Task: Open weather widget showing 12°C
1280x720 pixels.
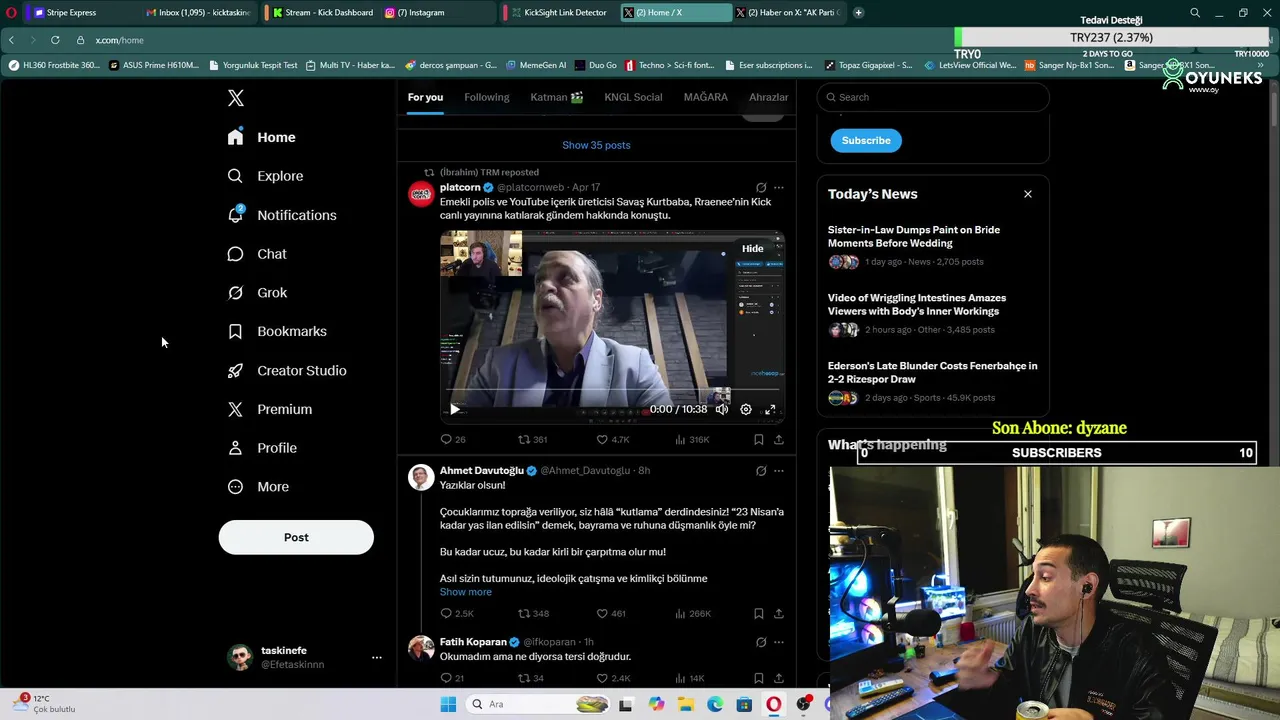Action: point(45,704)
